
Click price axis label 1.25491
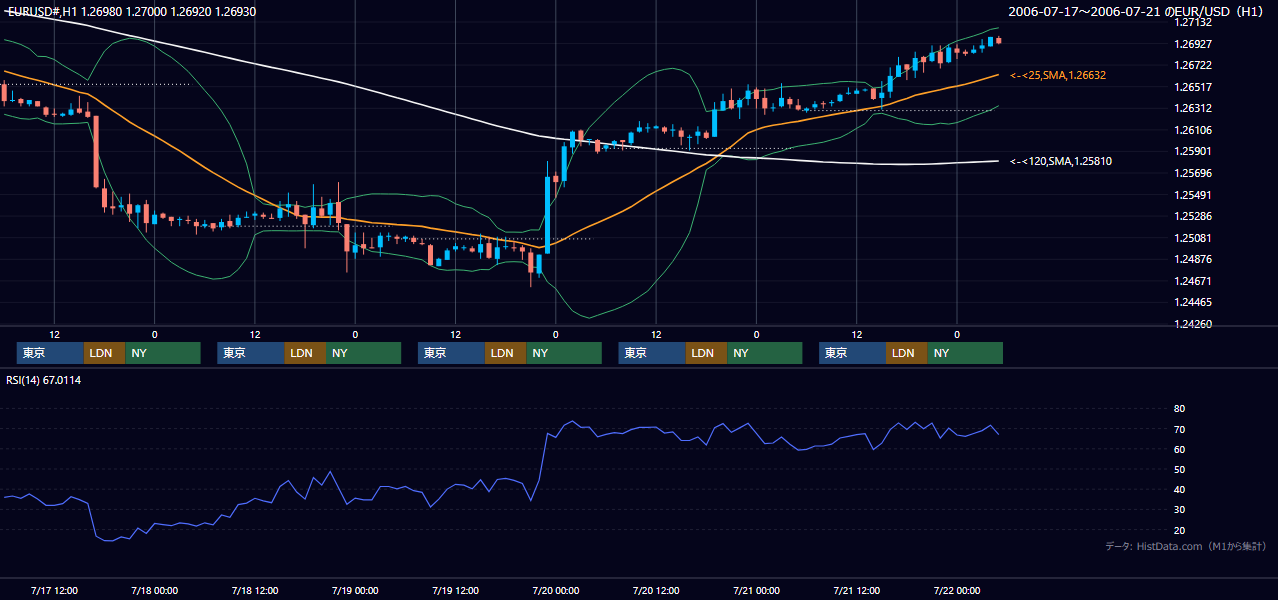[x=1194, y=195]
